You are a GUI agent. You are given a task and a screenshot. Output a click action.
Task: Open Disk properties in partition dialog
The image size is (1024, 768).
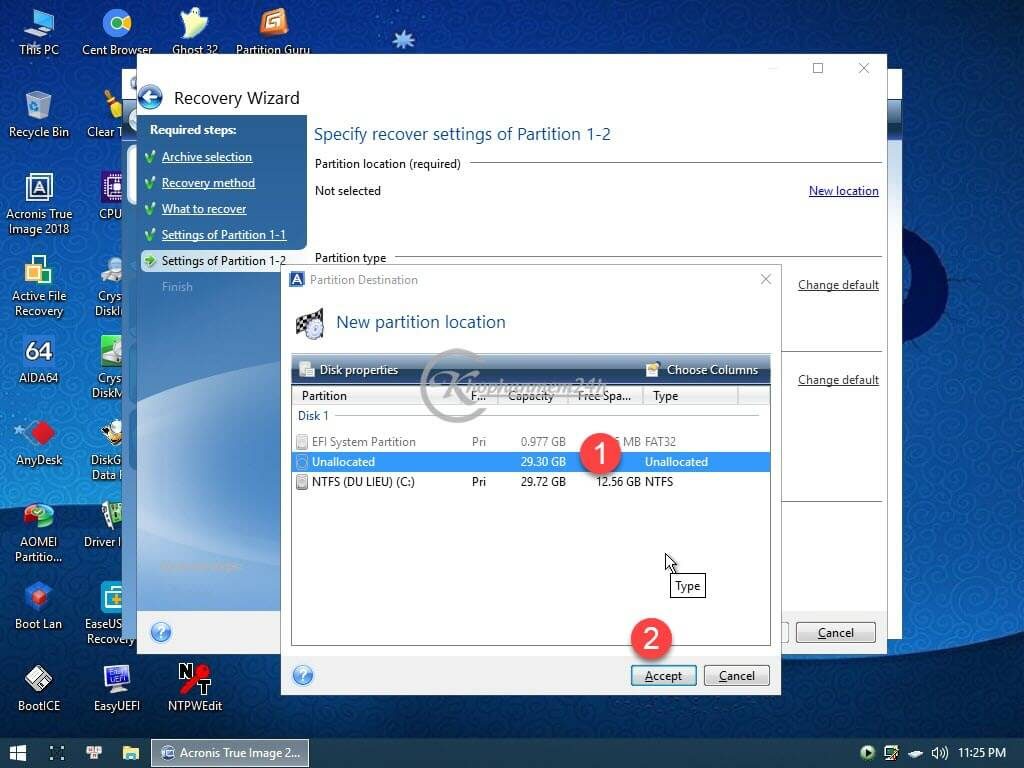(349, 370)
